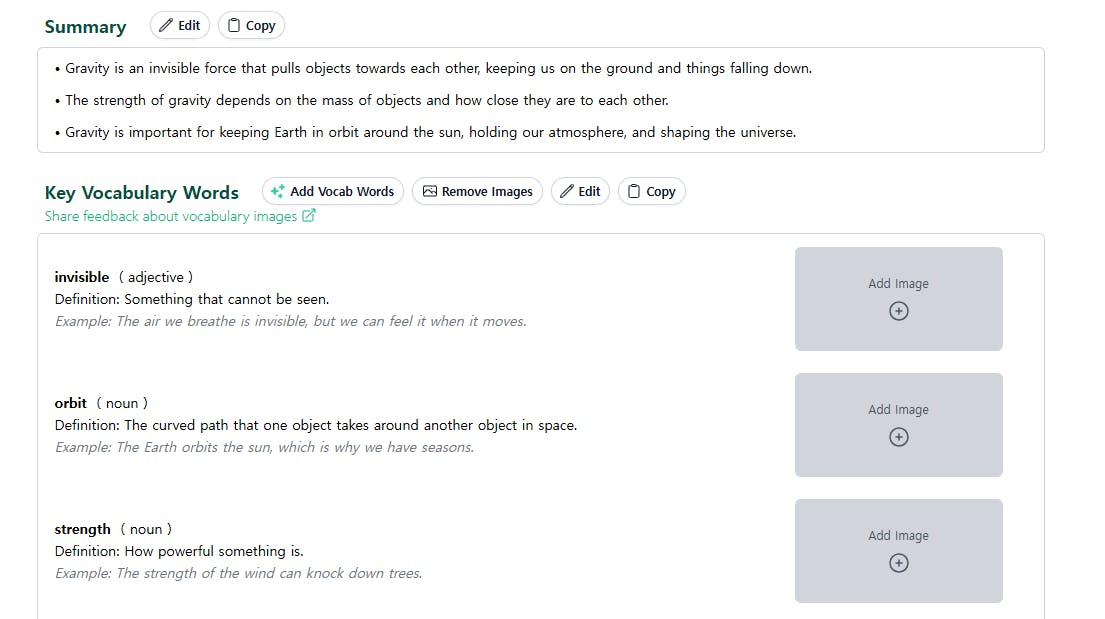Click the pencil icon in vocabulary Edit button

[567, 192]
